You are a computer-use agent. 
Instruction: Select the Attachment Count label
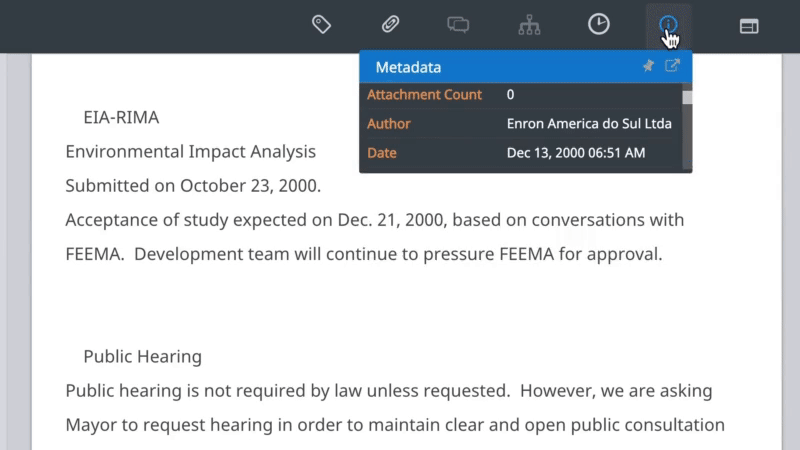point(424,94)
